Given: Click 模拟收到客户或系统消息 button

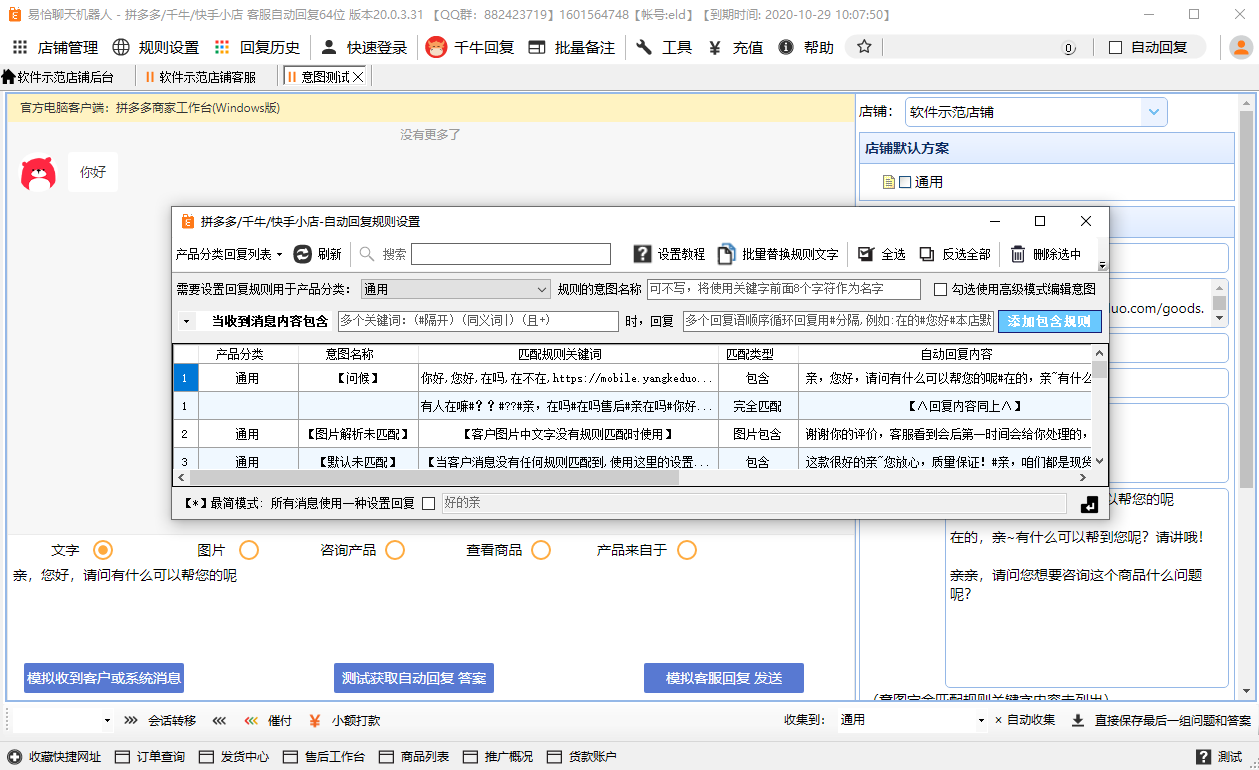Looking at the screenshot, I should click(104, 678).
